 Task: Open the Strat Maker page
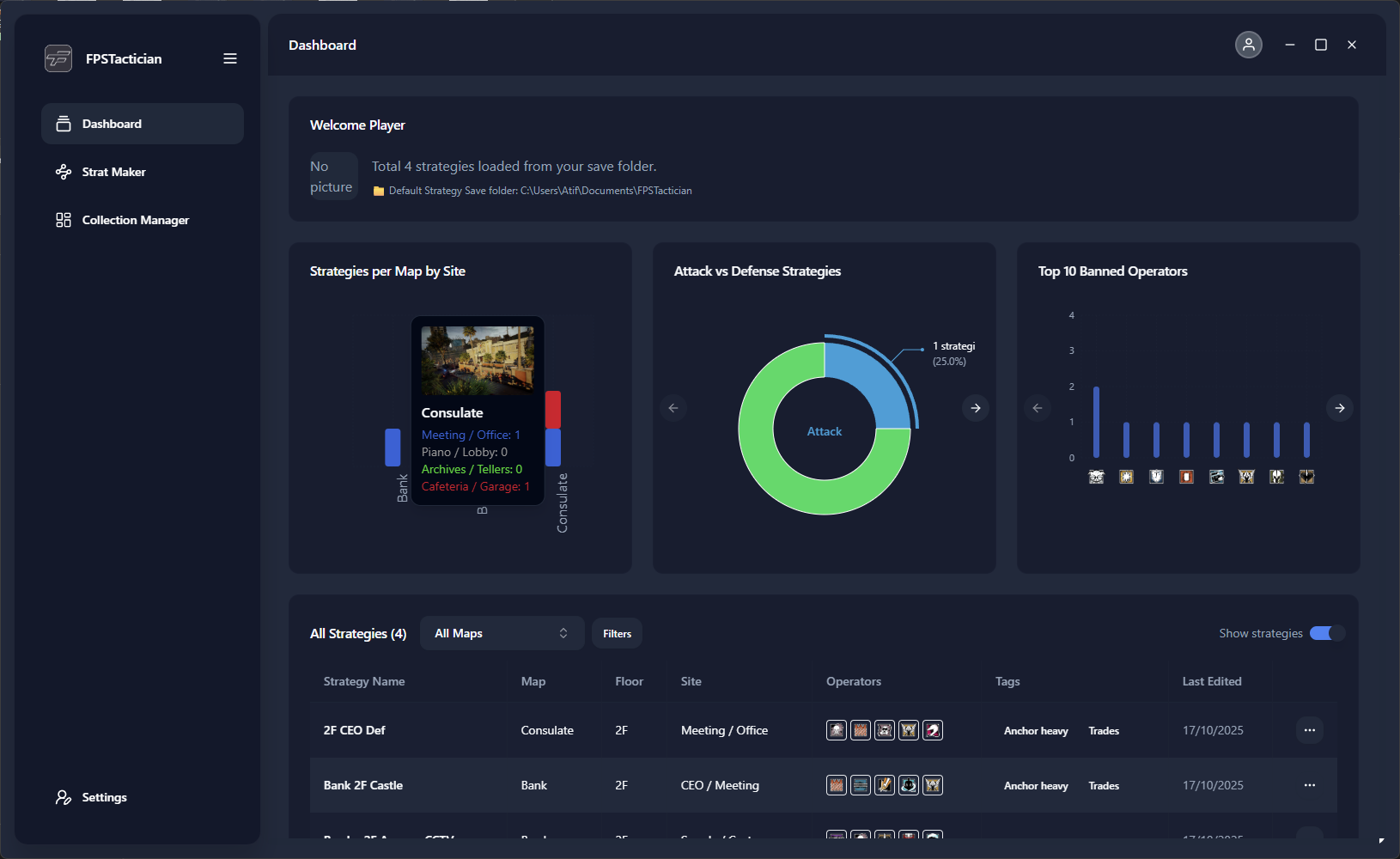(113, 172)
